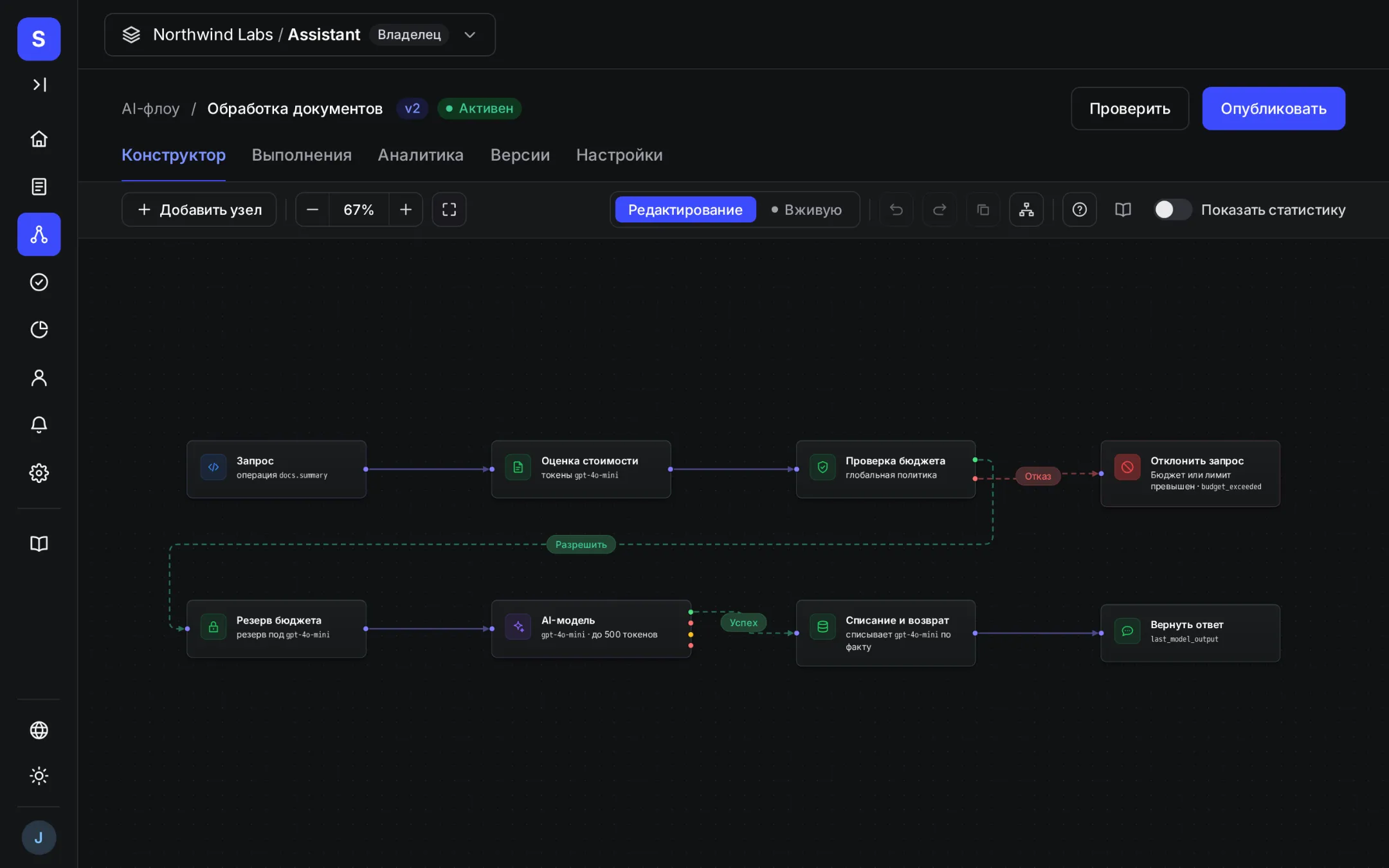The width and height of the screenshot is (1389, 868).
Task: Switch to Вживую mode
Action: [806, 210]
